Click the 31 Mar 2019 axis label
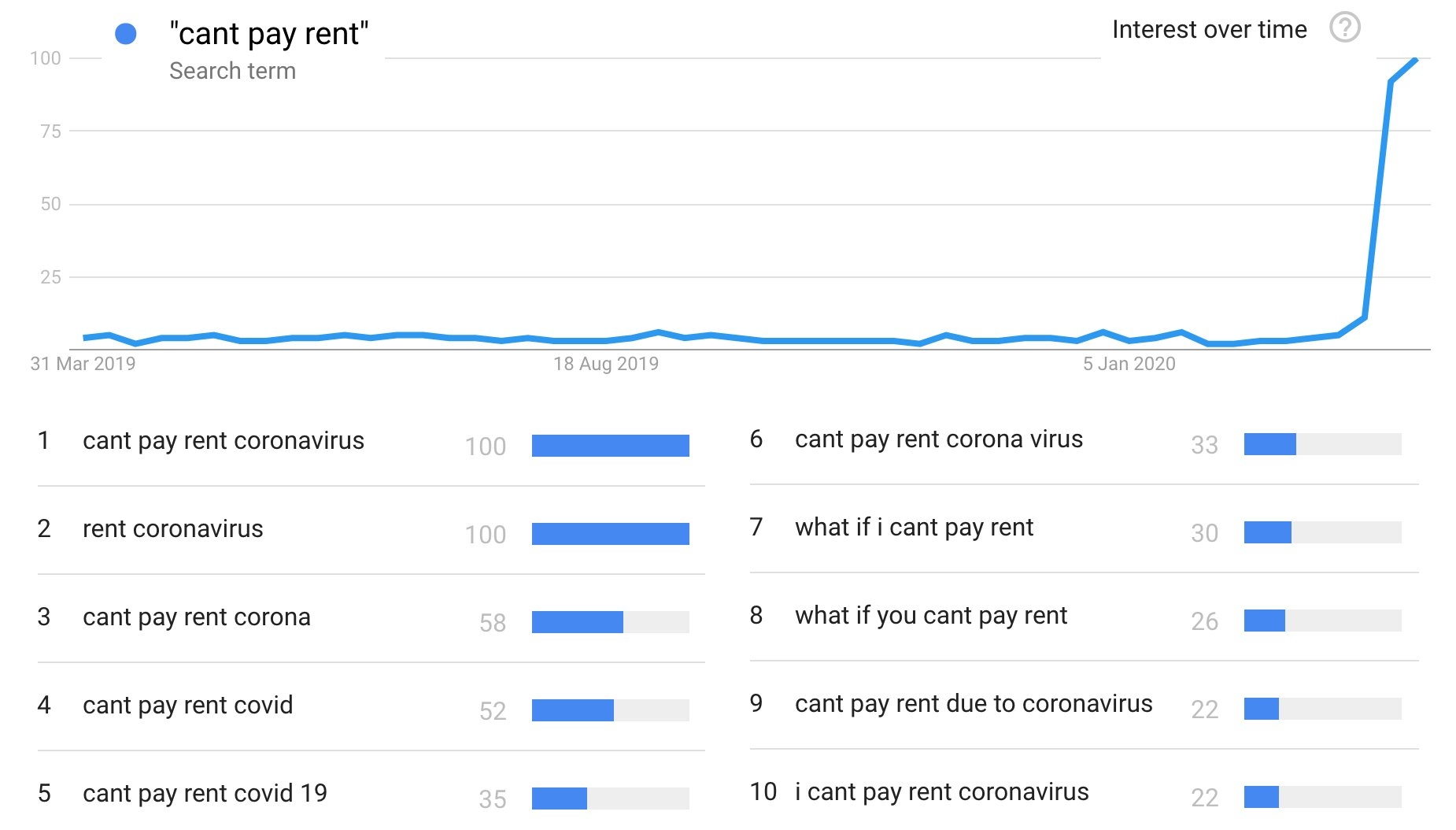Image resolution: width=1456 pixels, height=830 pixels. point(83,364)
